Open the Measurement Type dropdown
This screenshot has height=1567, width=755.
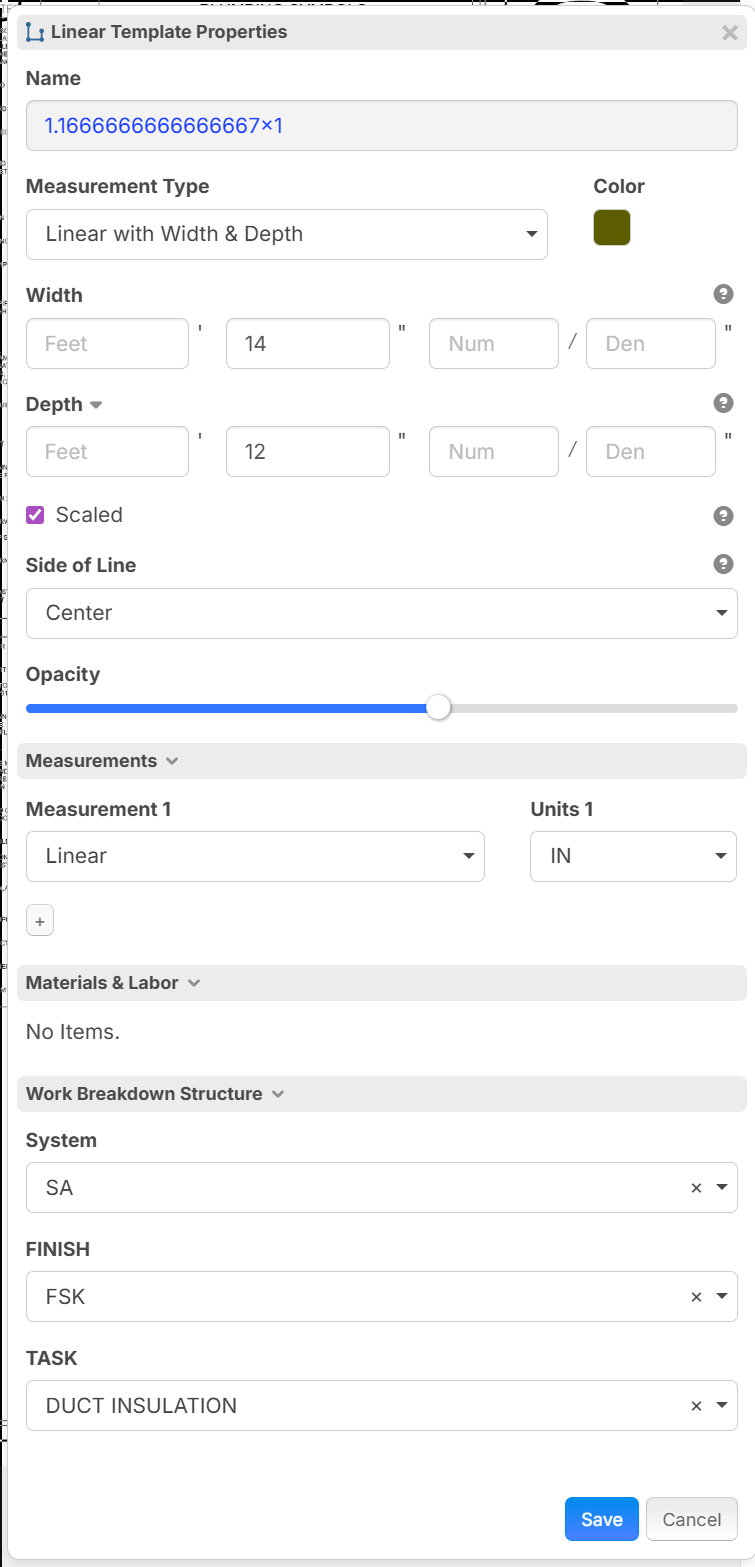tap(286, 234)
